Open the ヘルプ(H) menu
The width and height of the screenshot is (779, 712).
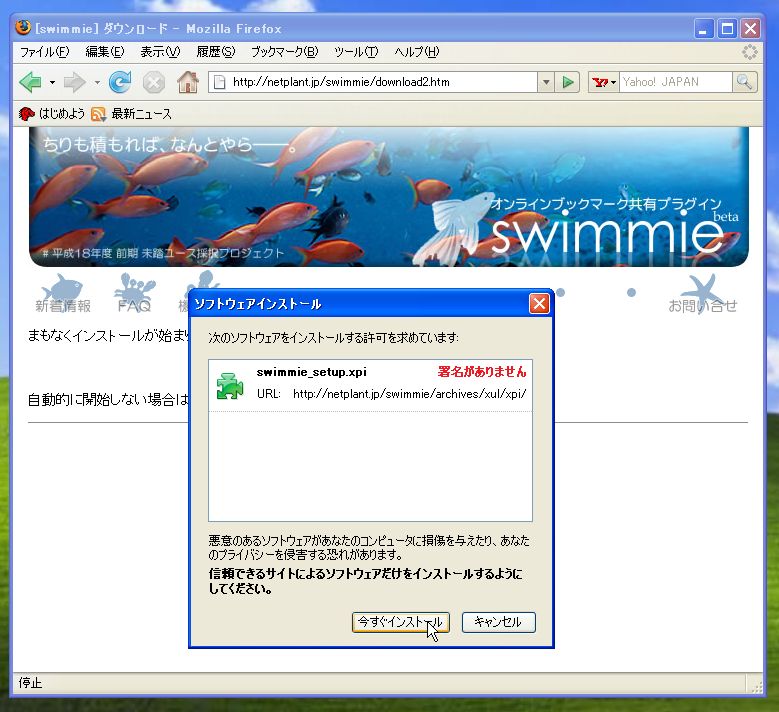[x=417, y=52]
